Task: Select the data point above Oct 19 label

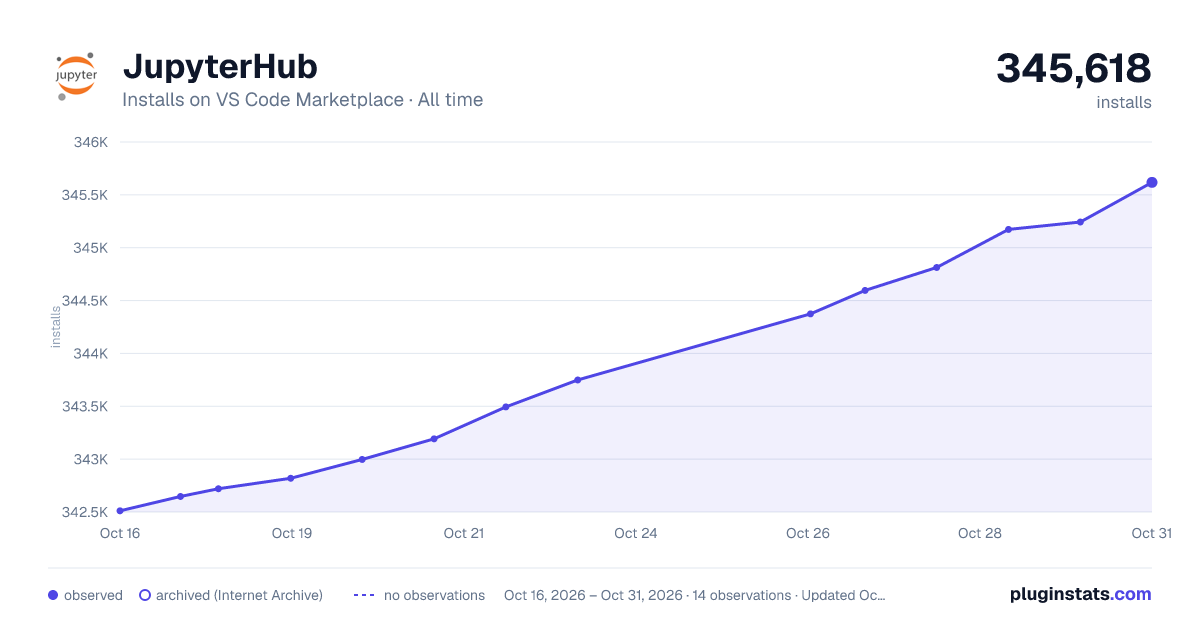Action: pyautogui.click(x=291, y=478)
